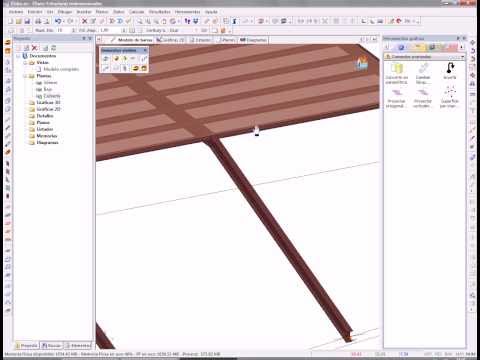
Task: Click the yellow sphere icon in floating toolbar
Action: [x=116, y=59]
